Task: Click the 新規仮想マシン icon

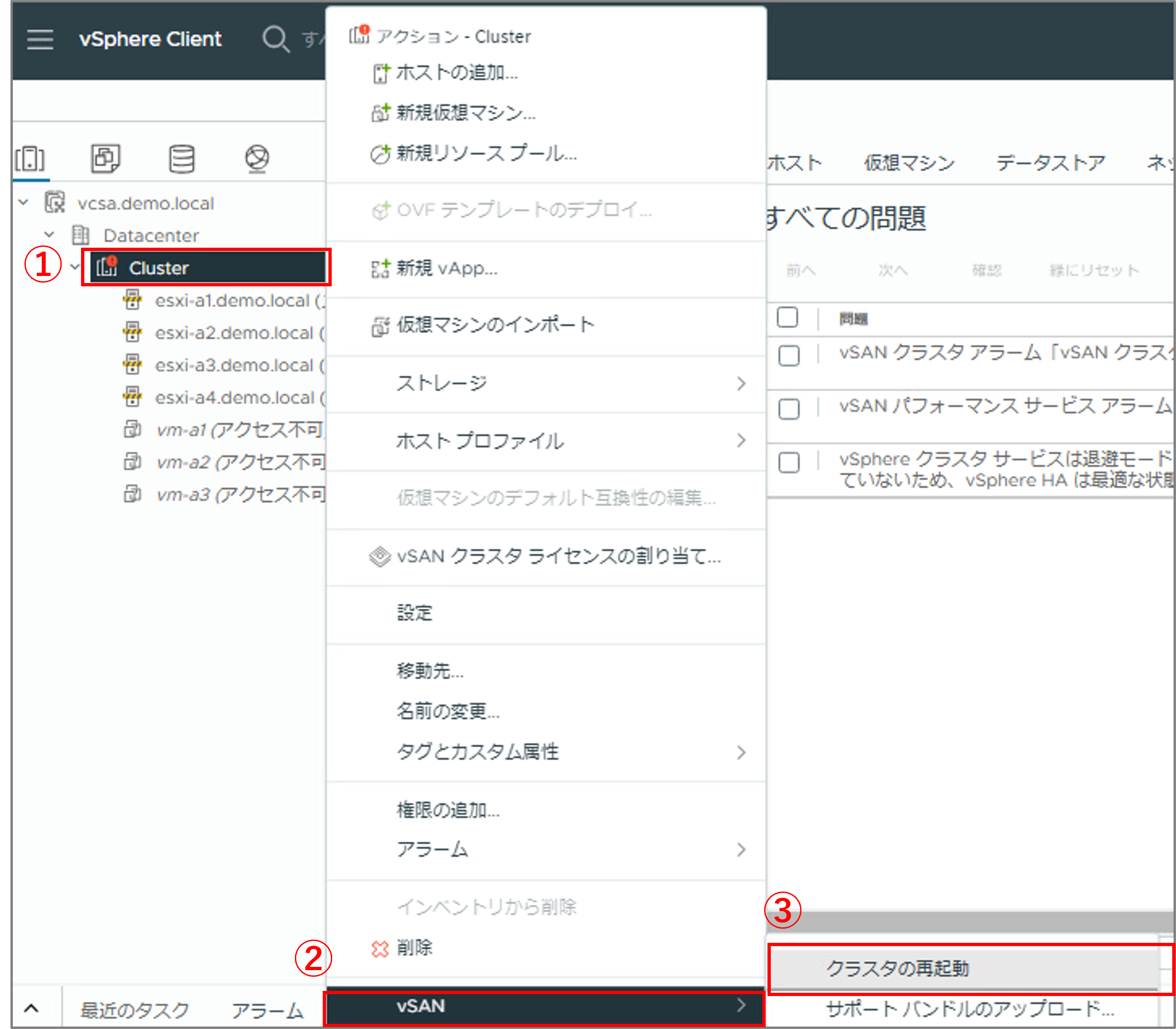Action: [381, 113]
